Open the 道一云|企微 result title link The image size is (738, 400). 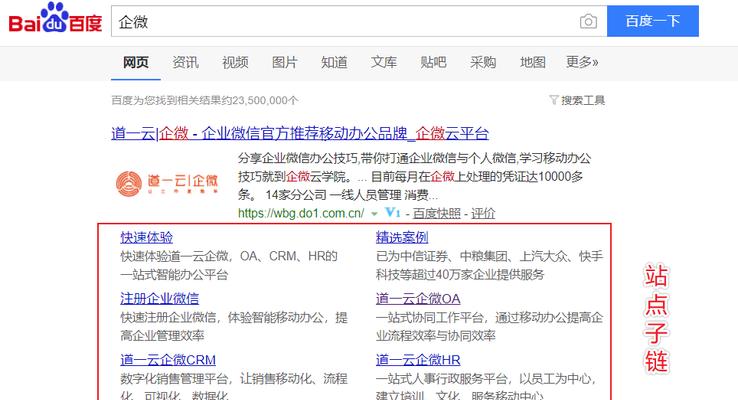tap(300, 134)
